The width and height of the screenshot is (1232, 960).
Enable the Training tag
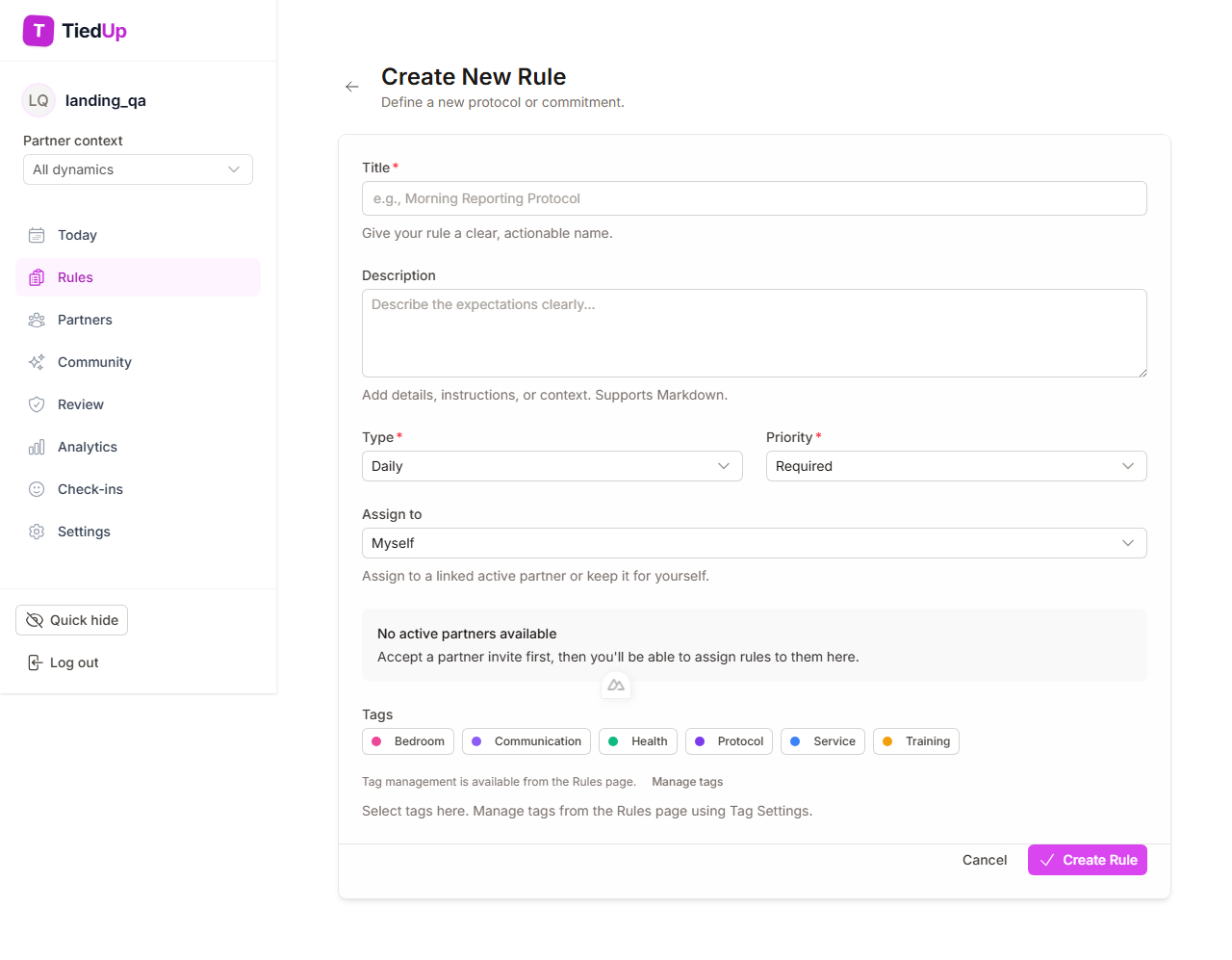coord(915,741)
